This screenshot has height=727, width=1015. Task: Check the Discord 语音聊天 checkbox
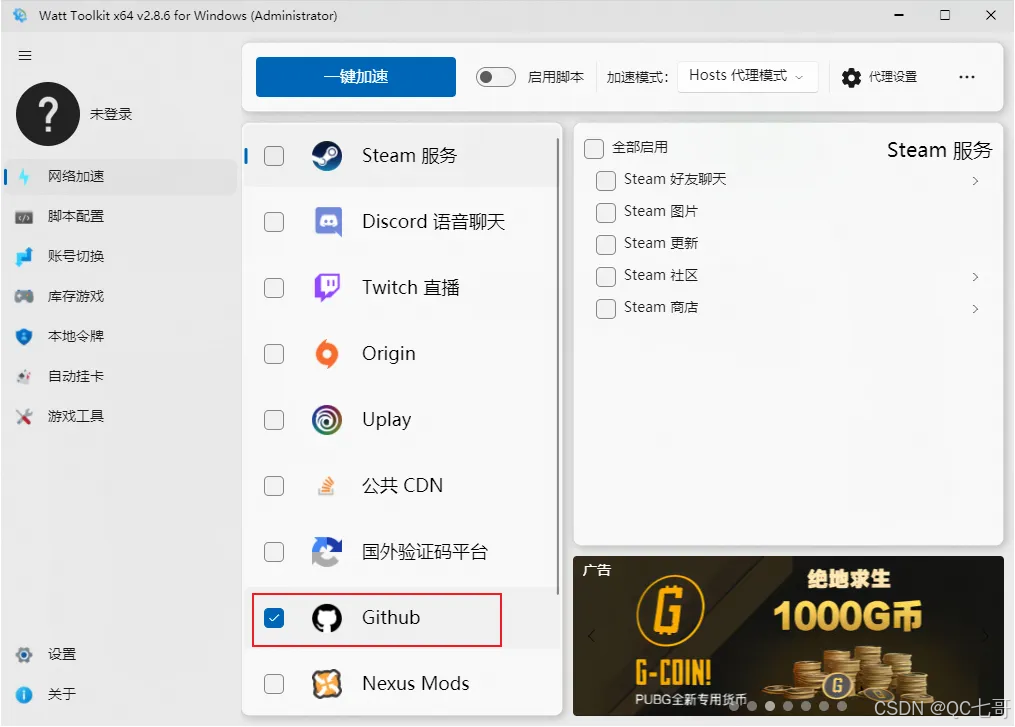tap(274, 222)
